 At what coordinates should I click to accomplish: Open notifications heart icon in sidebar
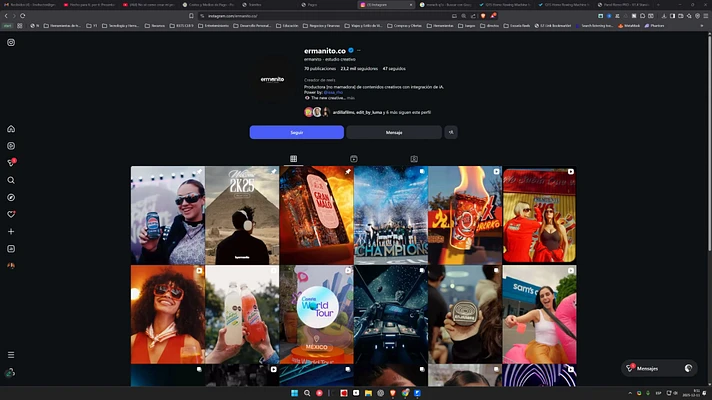click(x=11, y=214)
